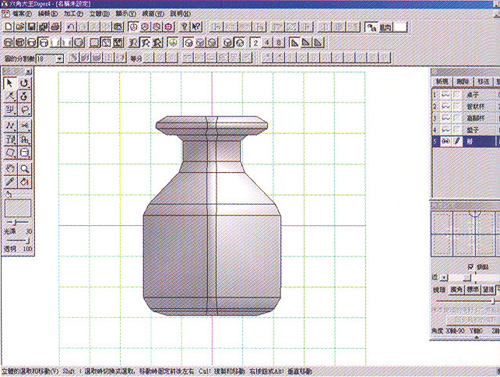Open the 立體 menu

point(100,14)
